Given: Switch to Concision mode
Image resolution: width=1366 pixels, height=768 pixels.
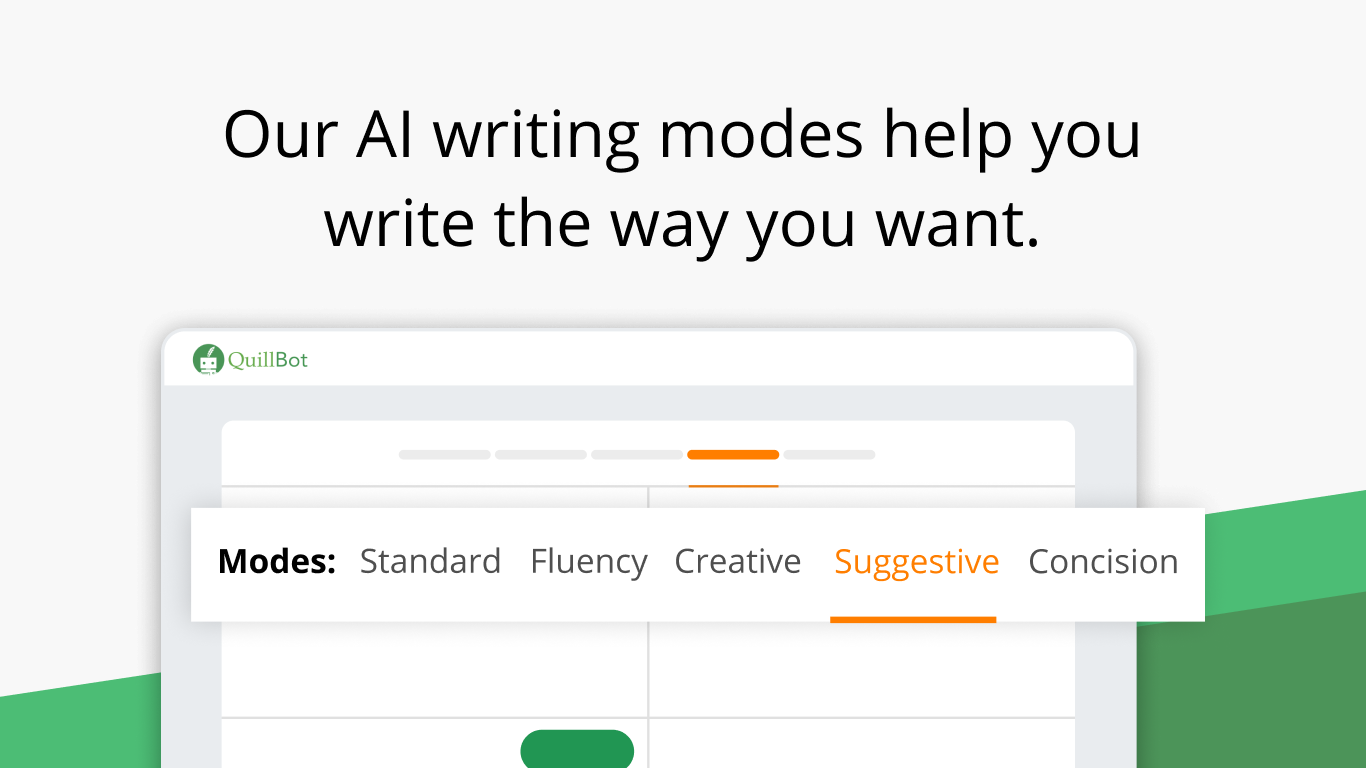Looking at the screenshot, I should click(x=1103, y=562).
